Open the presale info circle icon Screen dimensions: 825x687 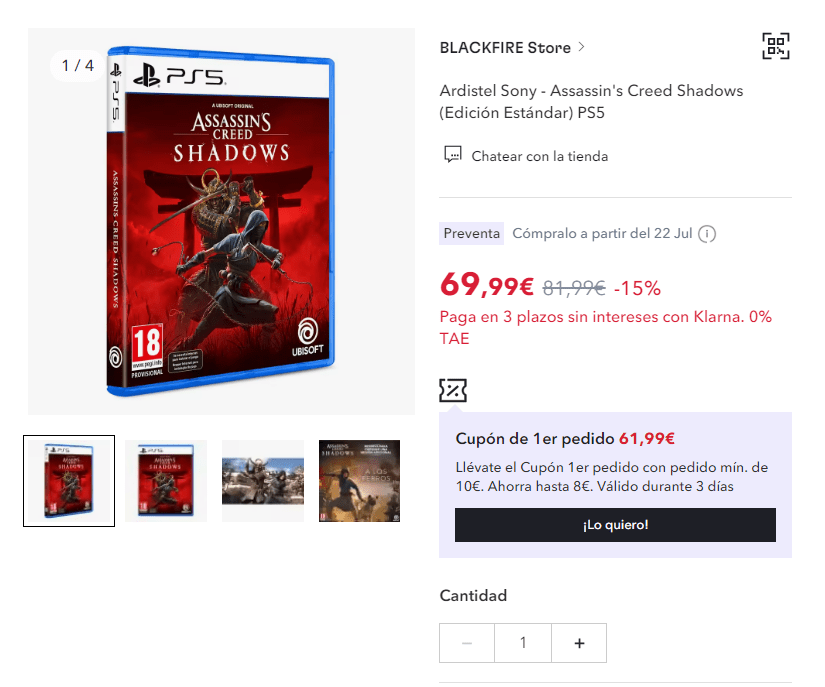pos(707,234)
